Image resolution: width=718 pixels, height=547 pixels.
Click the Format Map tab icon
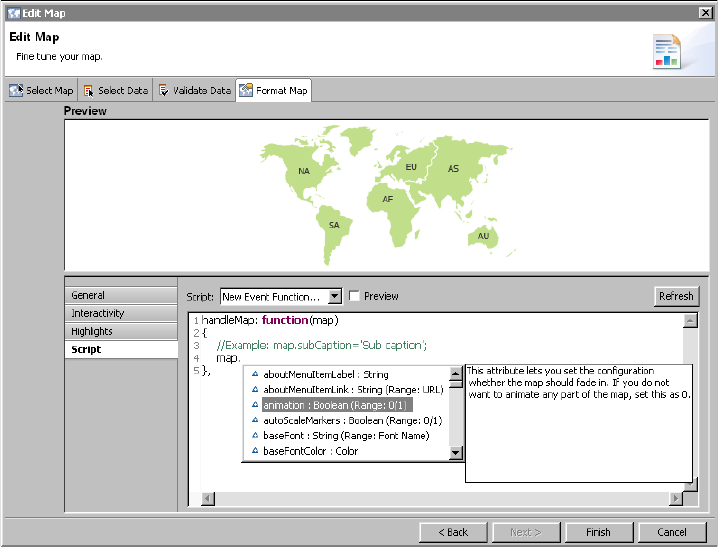click(246, 91)
